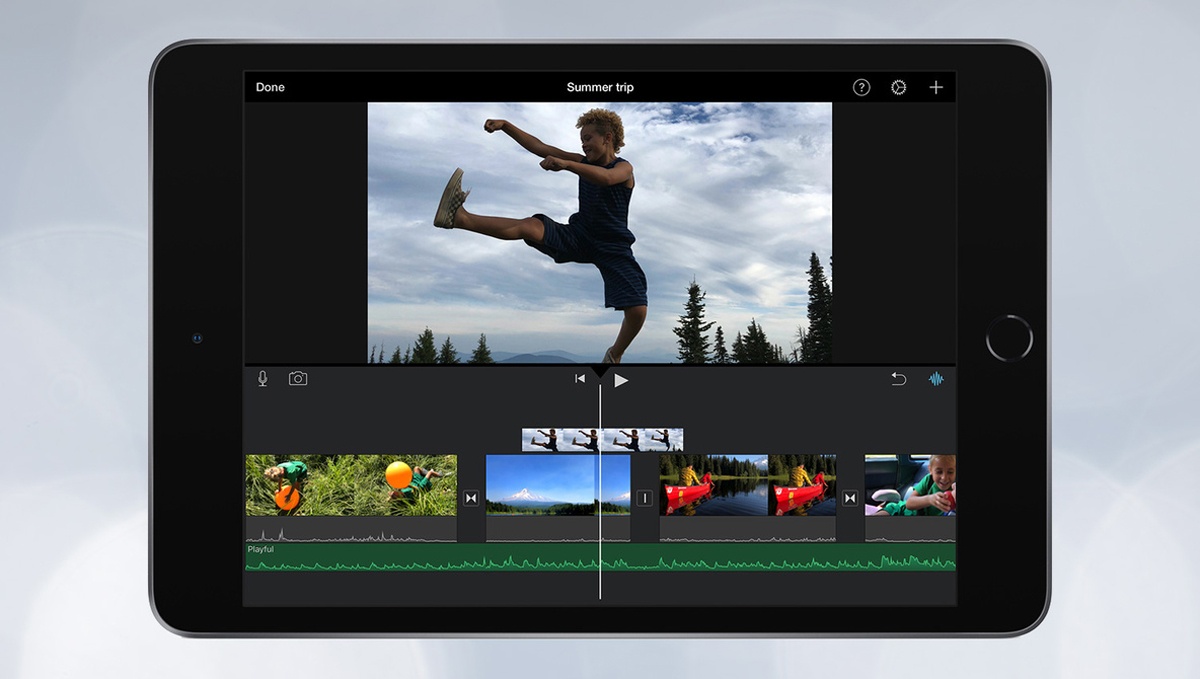Viewport: 1200px width, 679px height.
Task: Open the audio waveform display icon
Action: (x=935, y=378)
